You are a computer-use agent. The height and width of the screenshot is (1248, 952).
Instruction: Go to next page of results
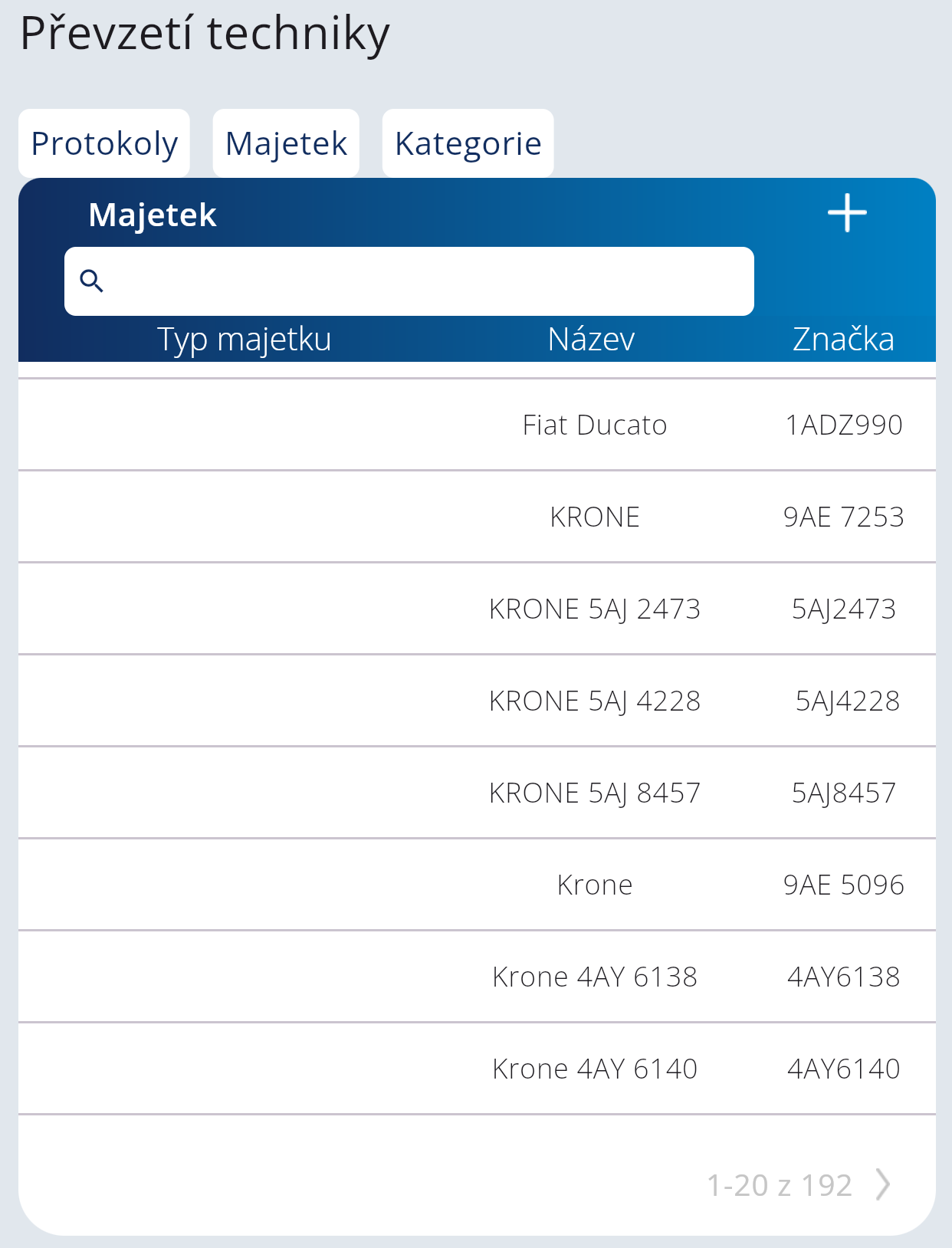pos(884,1184)
